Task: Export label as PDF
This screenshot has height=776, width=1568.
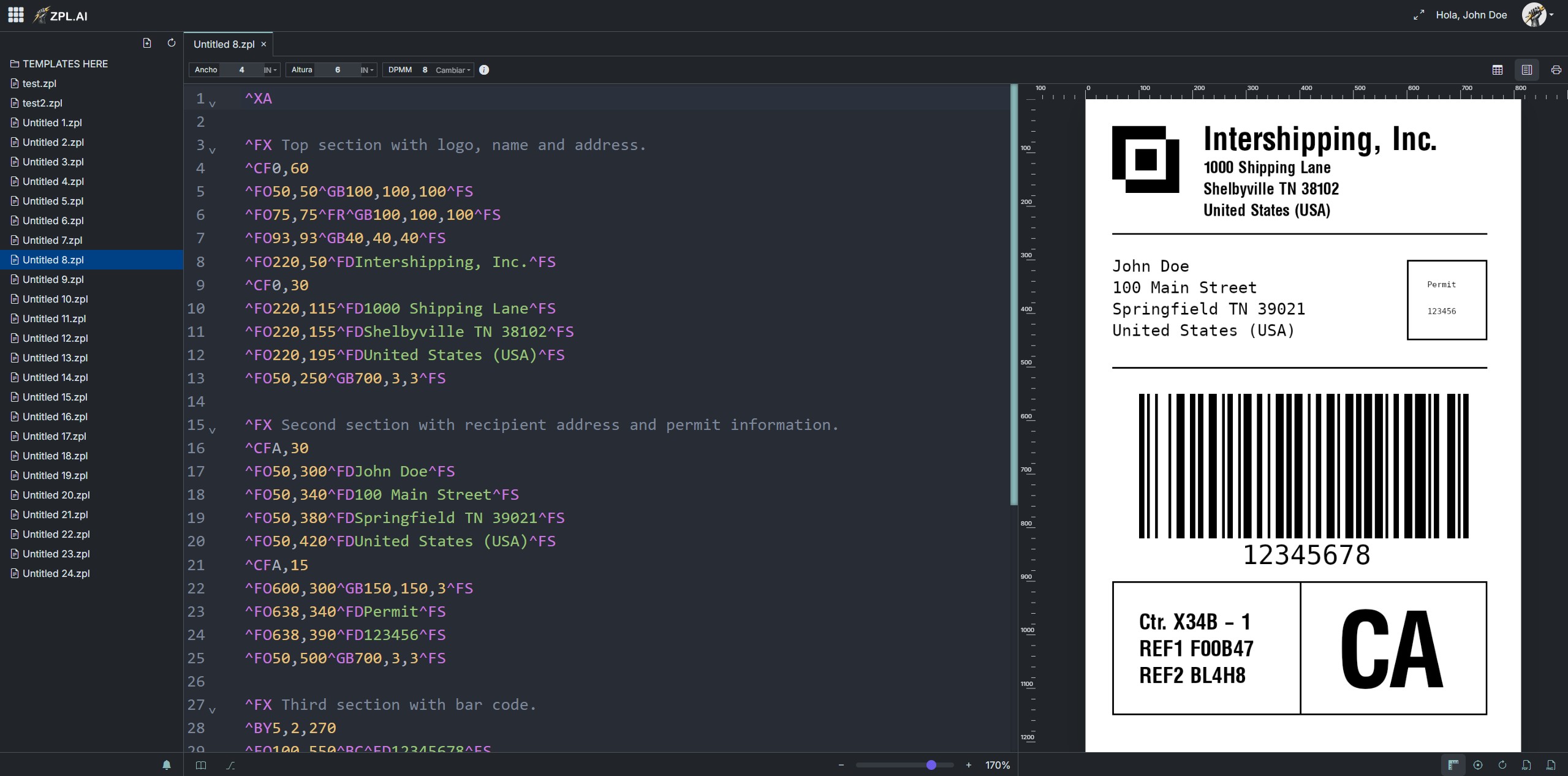Action: tap(1526, 765)
